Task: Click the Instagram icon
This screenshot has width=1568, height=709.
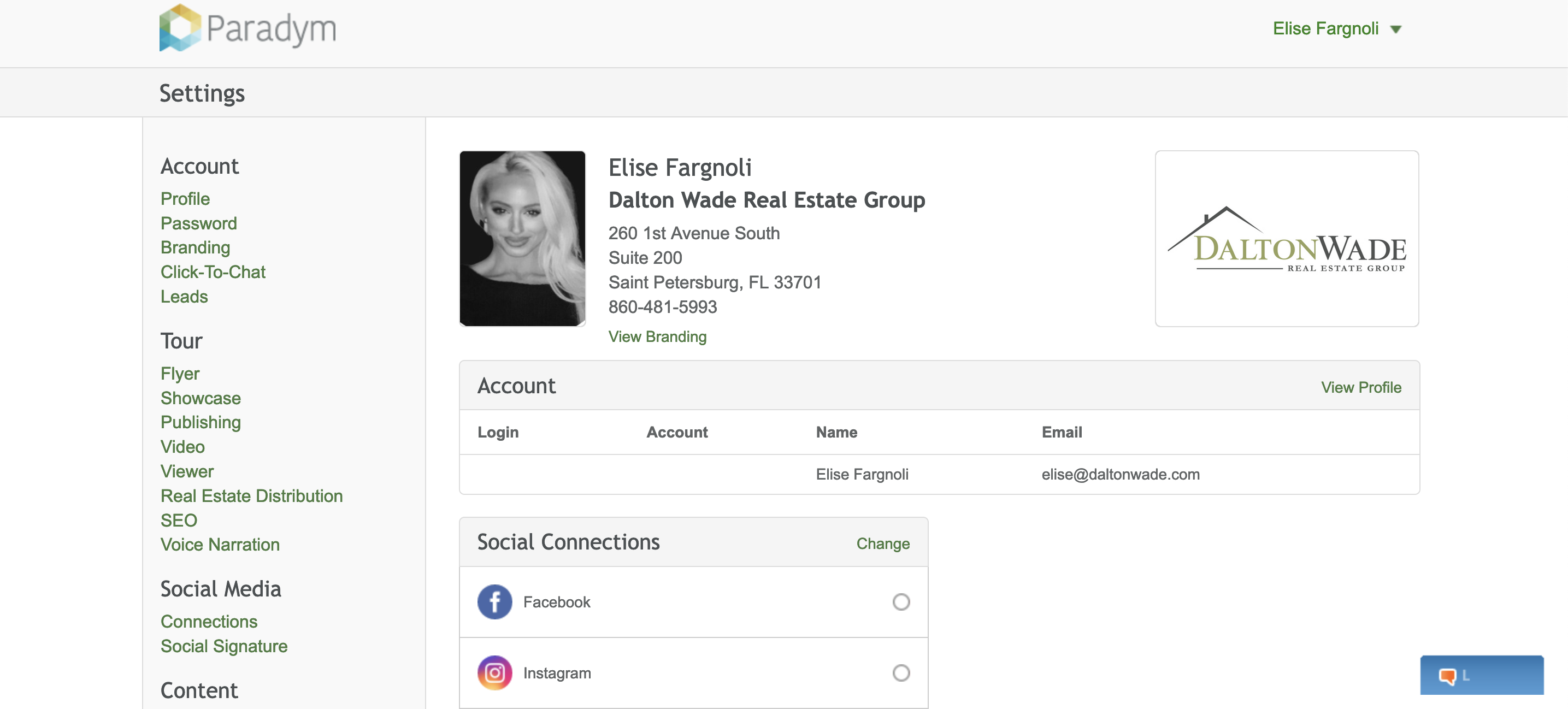Action: 494,672
